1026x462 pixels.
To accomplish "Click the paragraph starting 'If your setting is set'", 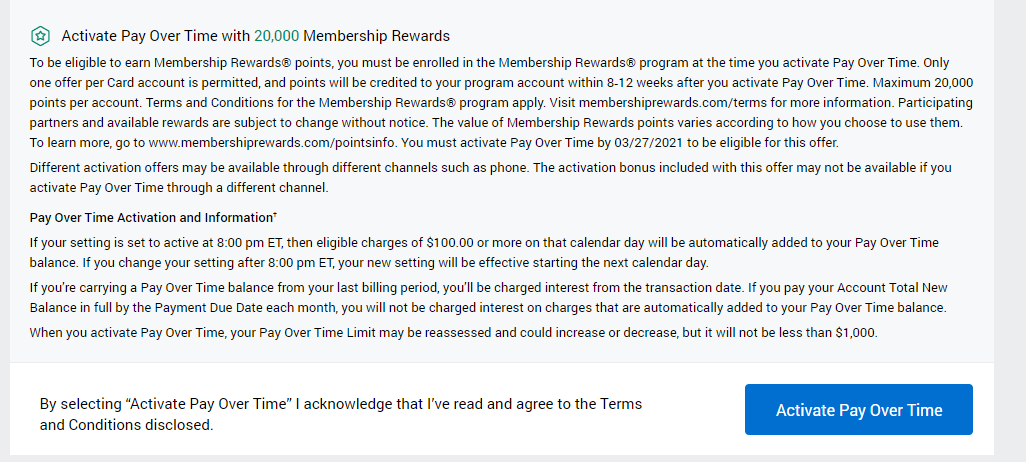I will [484, 253].
